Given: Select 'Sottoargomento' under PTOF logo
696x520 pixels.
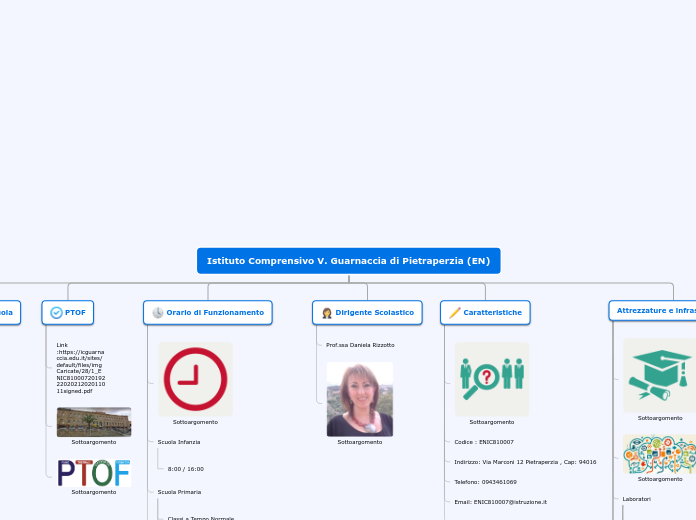Looking at the screenshot, I should point(94,492).
